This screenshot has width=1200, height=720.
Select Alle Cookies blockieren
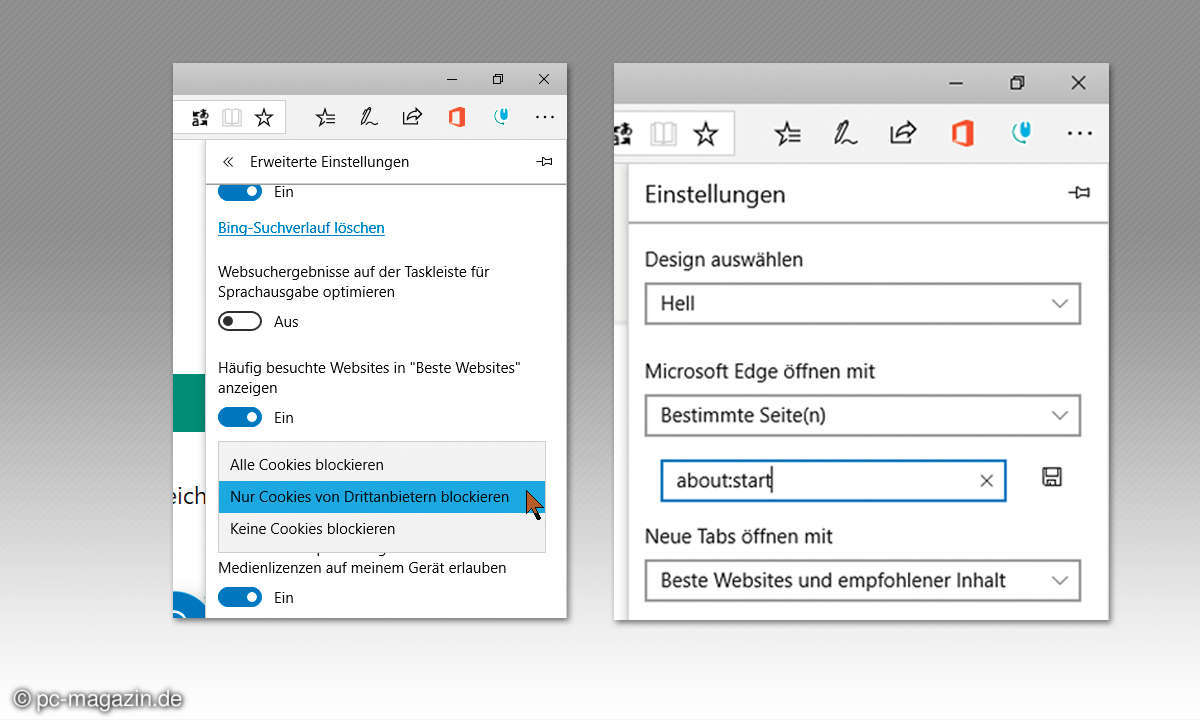click(382, 464)
